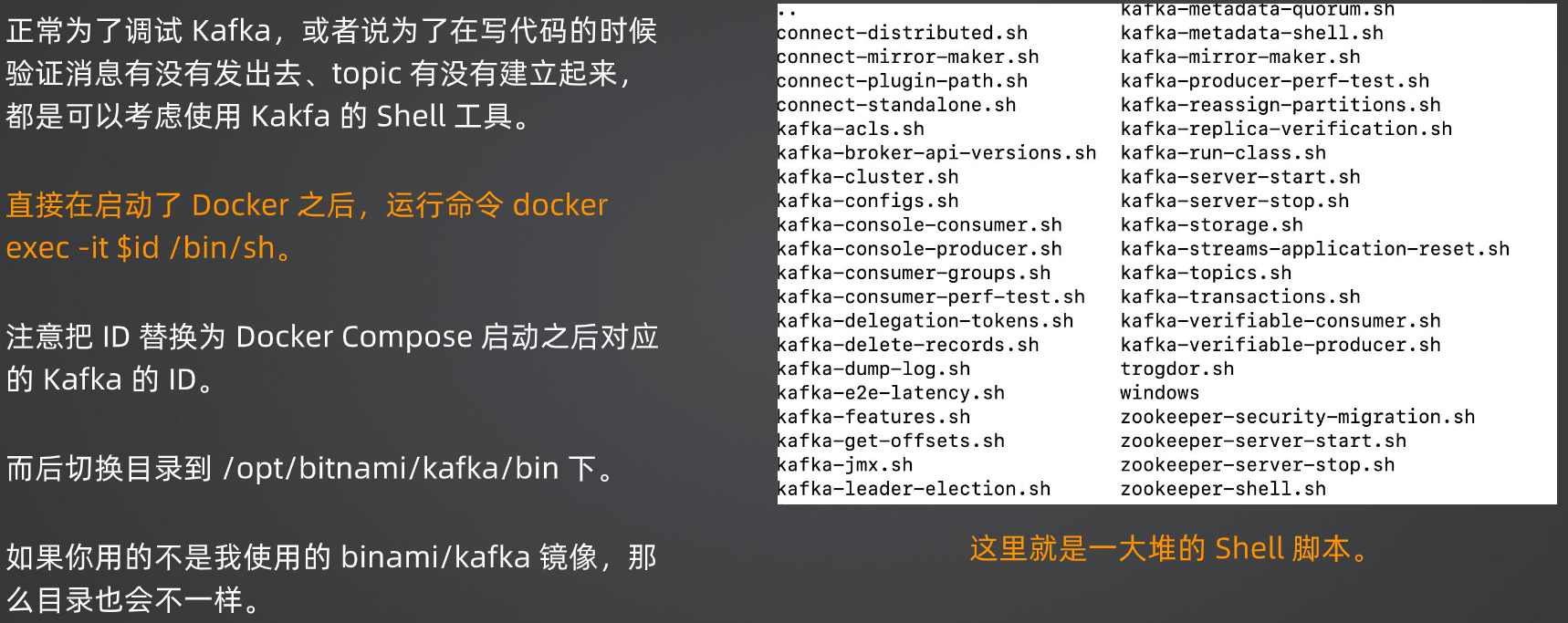Screen dimensions: 1568x623
Task: Select kafka-server-start.sh entry
Action: tap(1240, 177)
